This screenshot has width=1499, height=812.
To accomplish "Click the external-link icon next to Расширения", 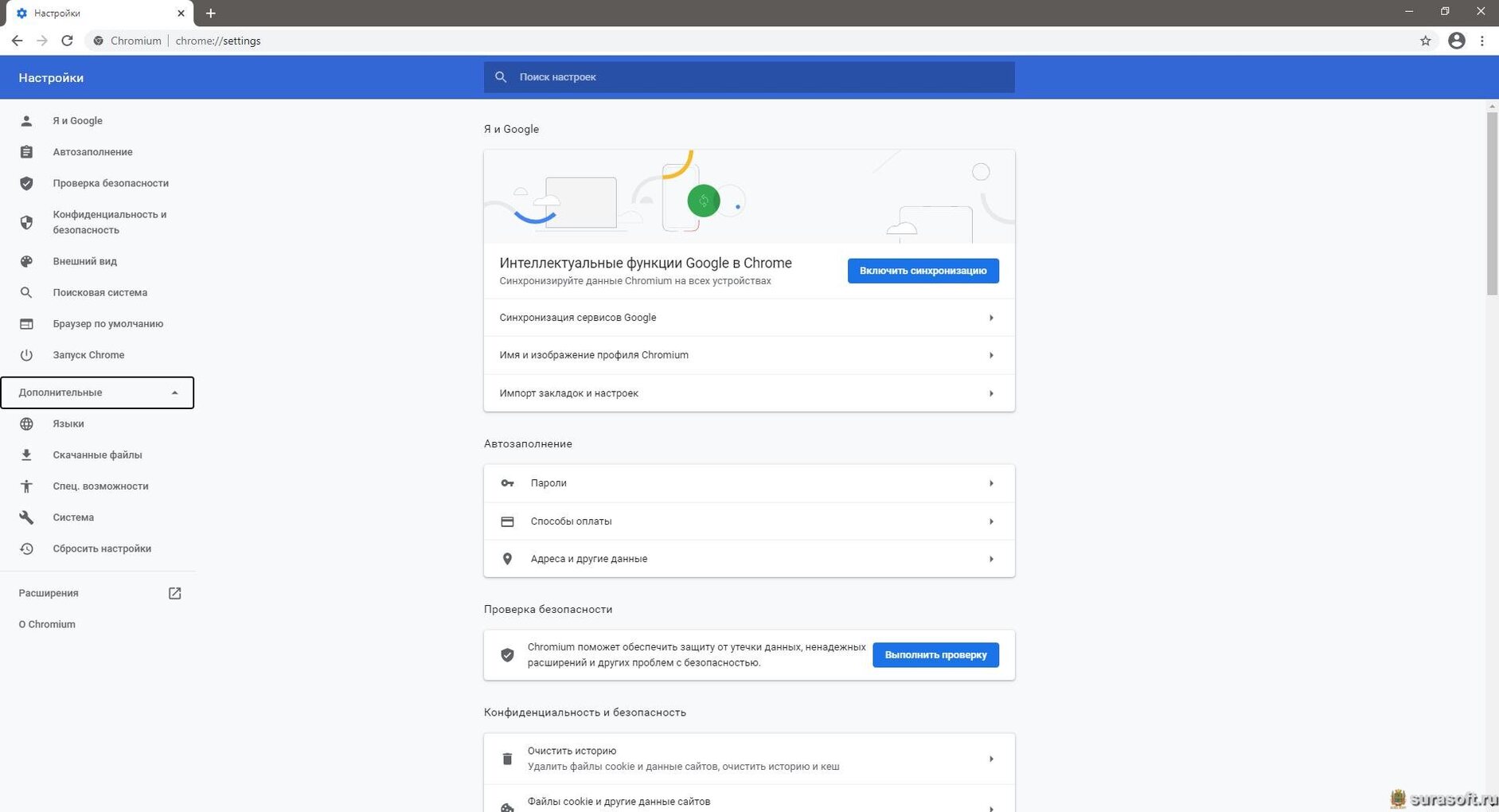I will pos(174,593).
